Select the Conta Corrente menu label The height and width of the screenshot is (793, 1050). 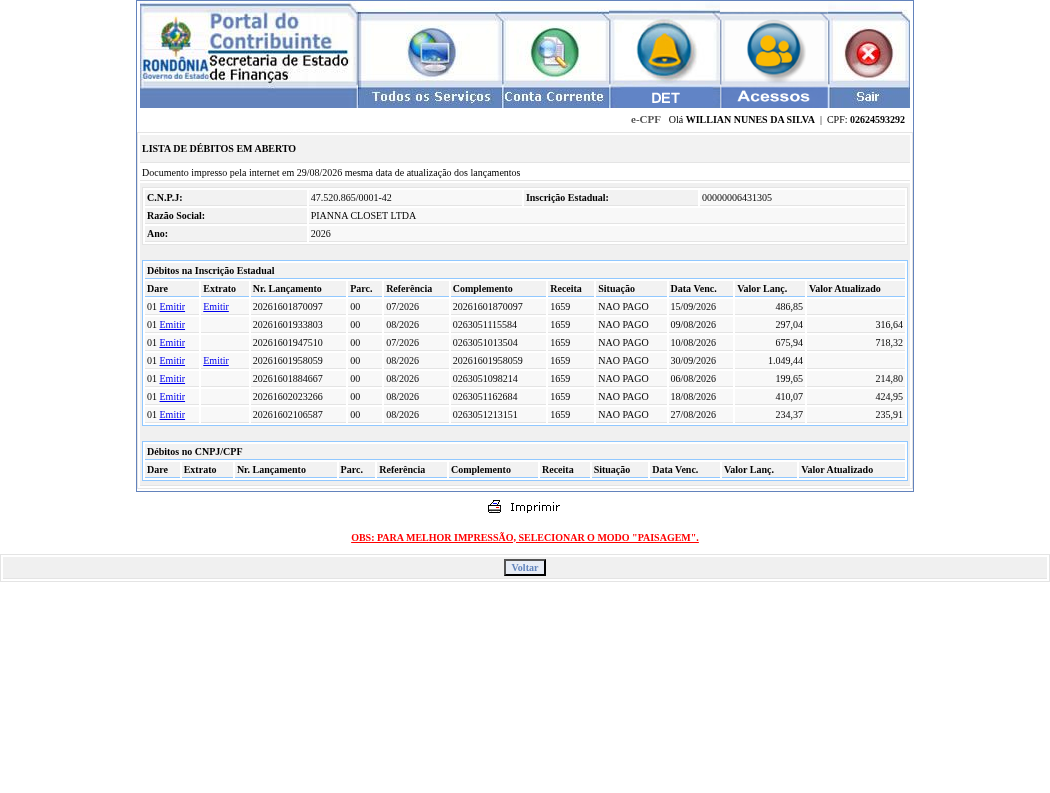tap(555, 97)
